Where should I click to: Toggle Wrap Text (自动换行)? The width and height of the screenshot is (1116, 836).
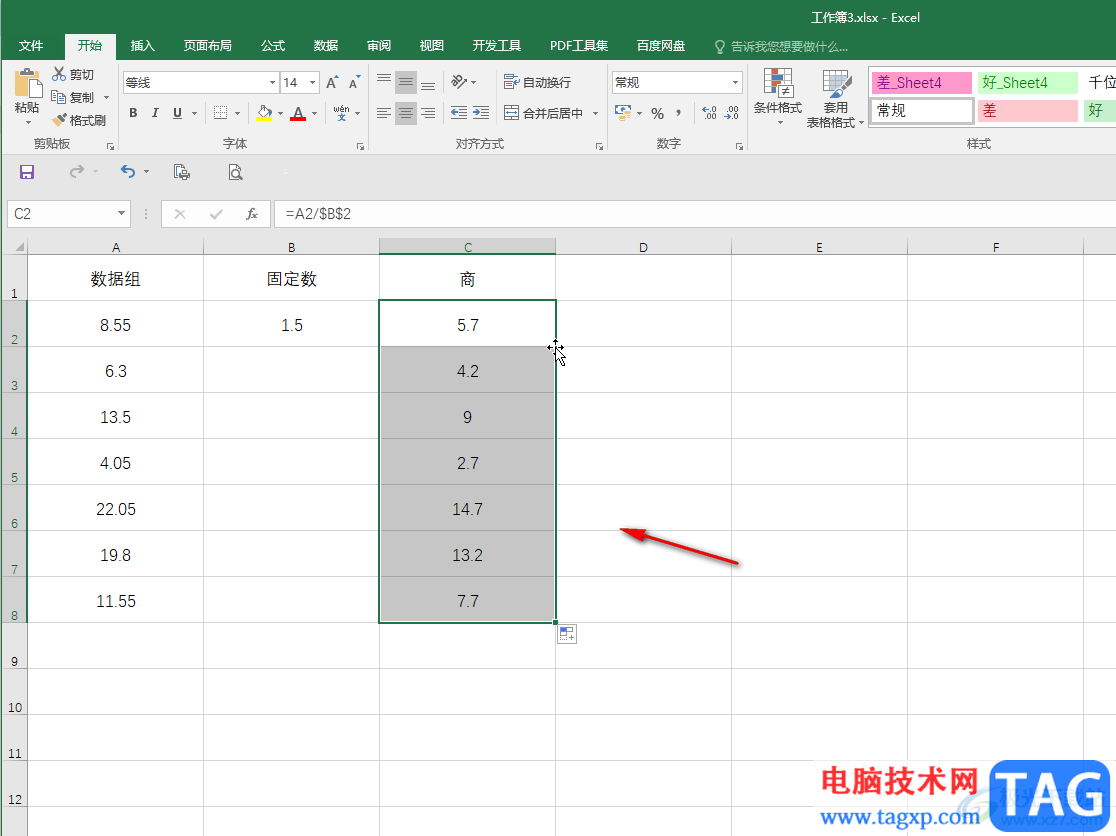tap(537, 83)
